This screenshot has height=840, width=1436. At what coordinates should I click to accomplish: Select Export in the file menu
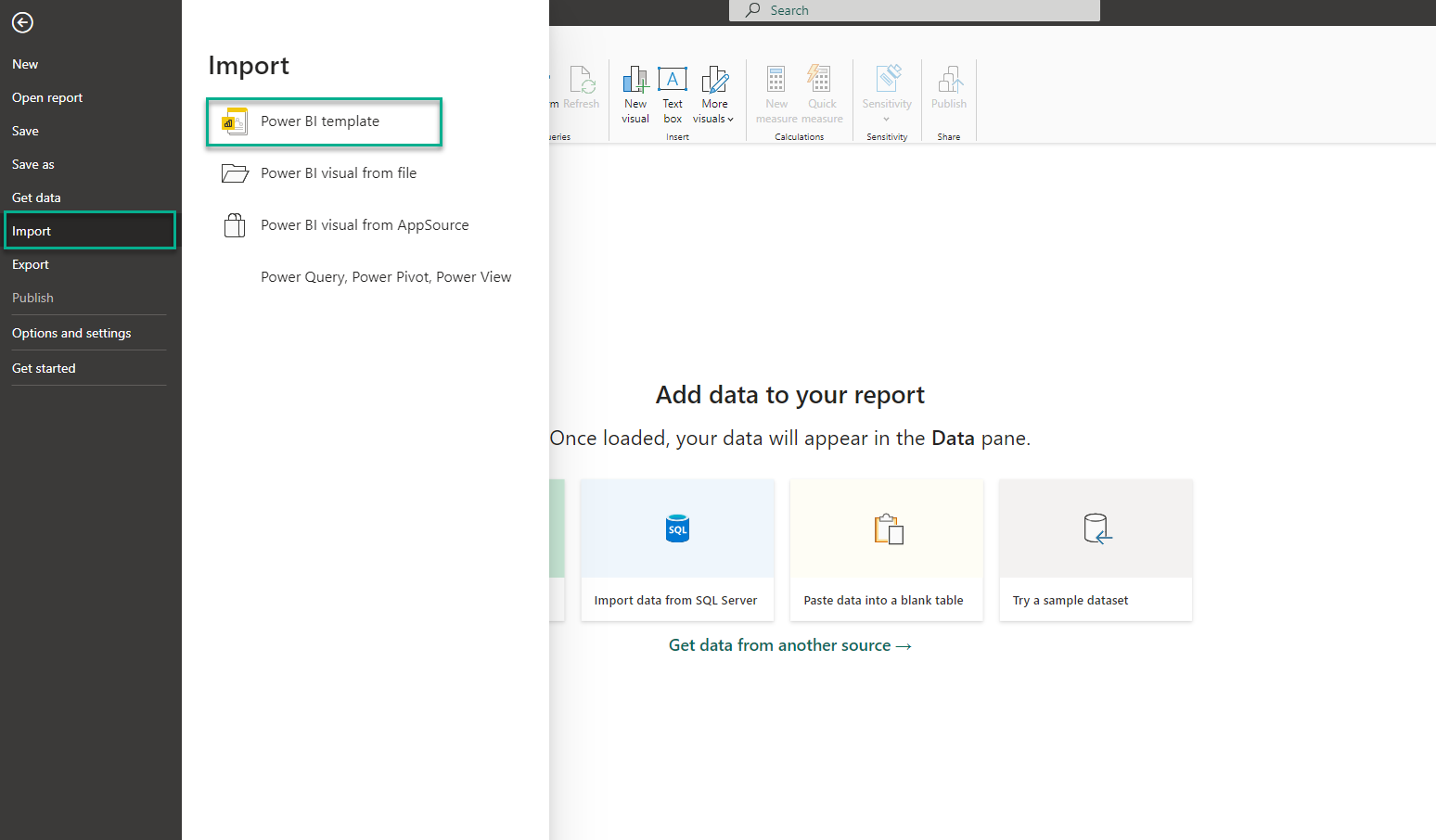31,264
